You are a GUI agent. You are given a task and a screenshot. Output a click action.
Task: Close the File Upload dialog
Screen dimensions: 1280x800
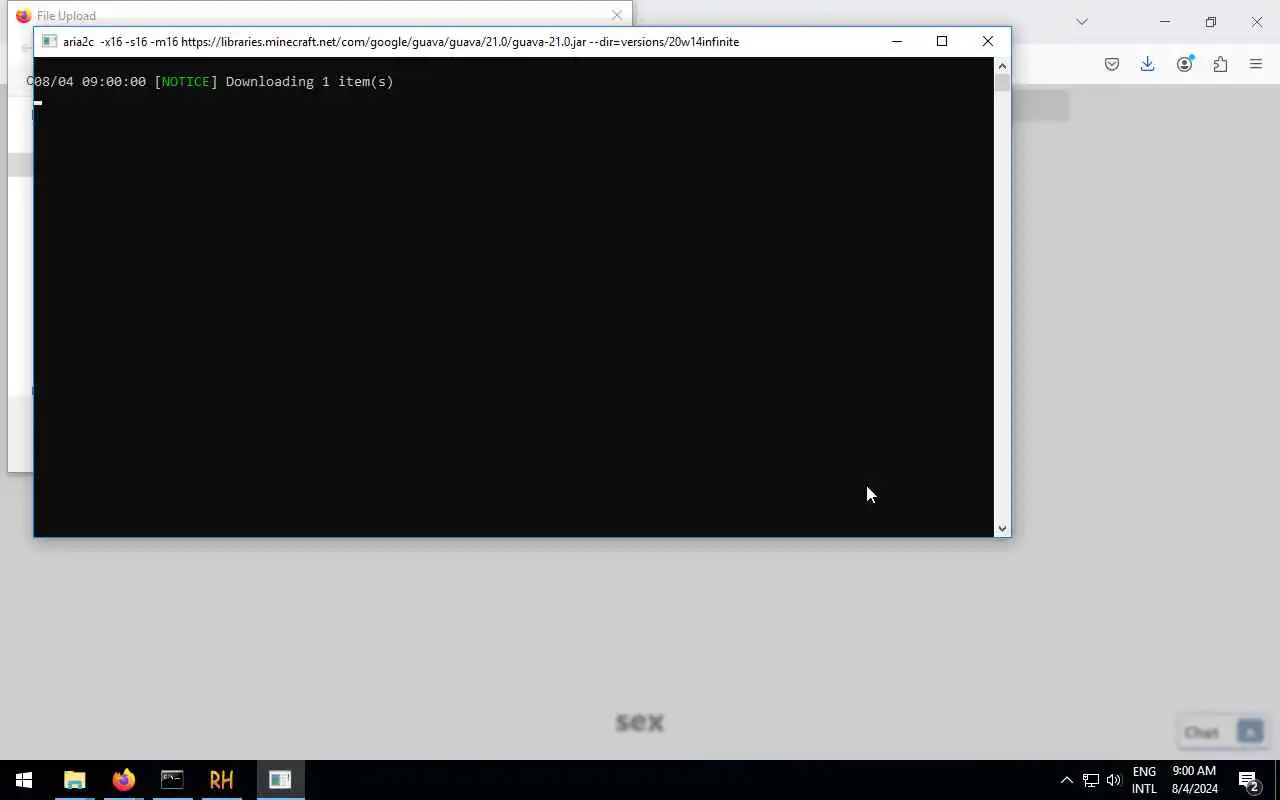(x=617, y=15)
